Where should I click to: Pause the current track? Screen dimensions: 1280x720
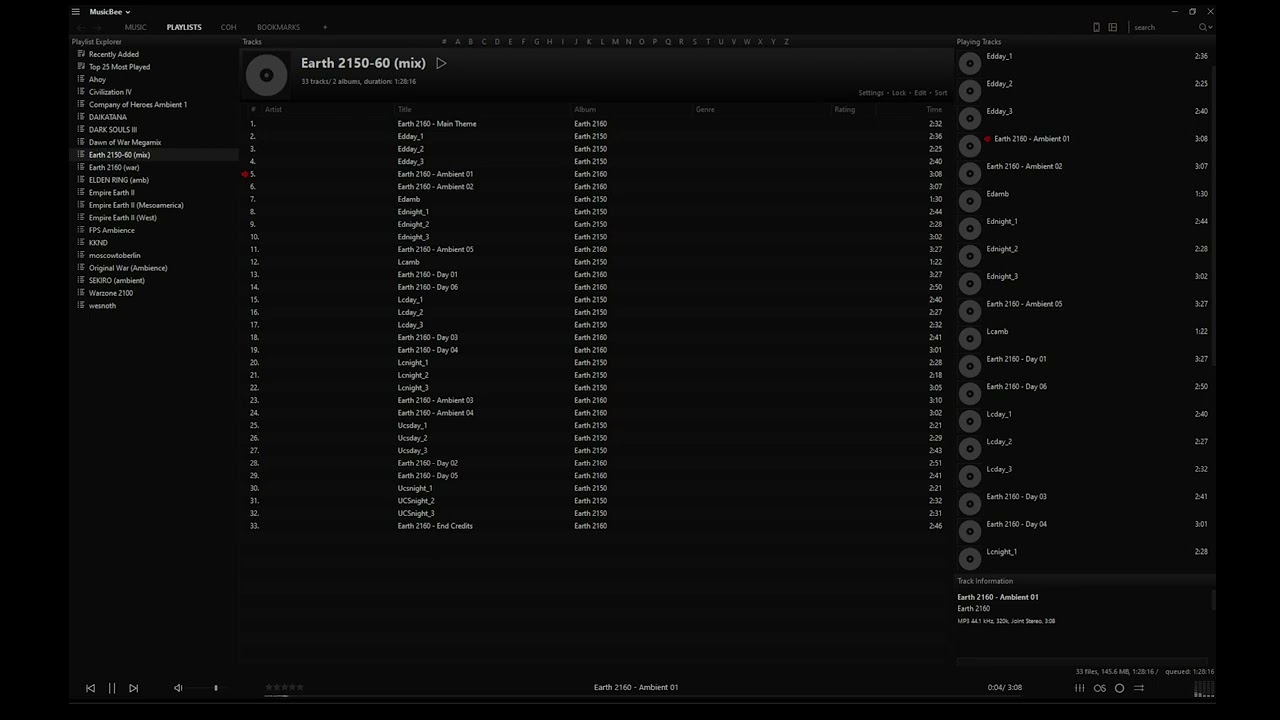(x=112, y=688)
